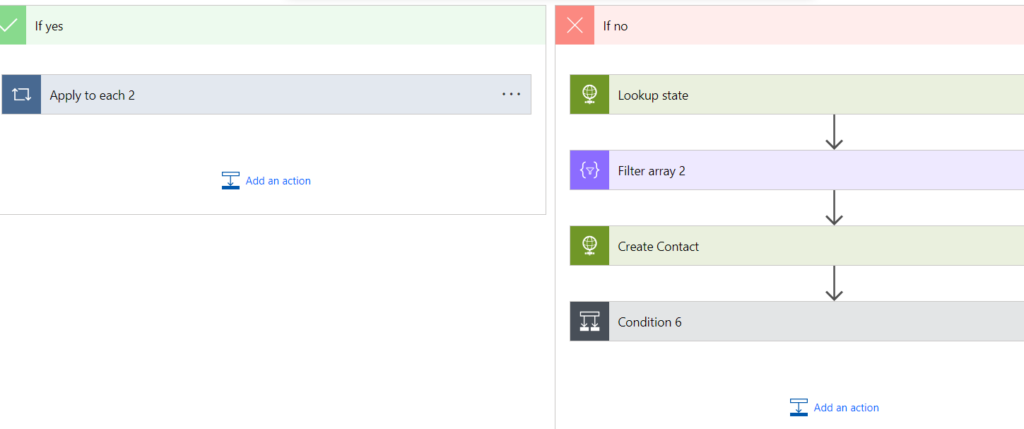Click Add an action link under If yes

(278, 181)
